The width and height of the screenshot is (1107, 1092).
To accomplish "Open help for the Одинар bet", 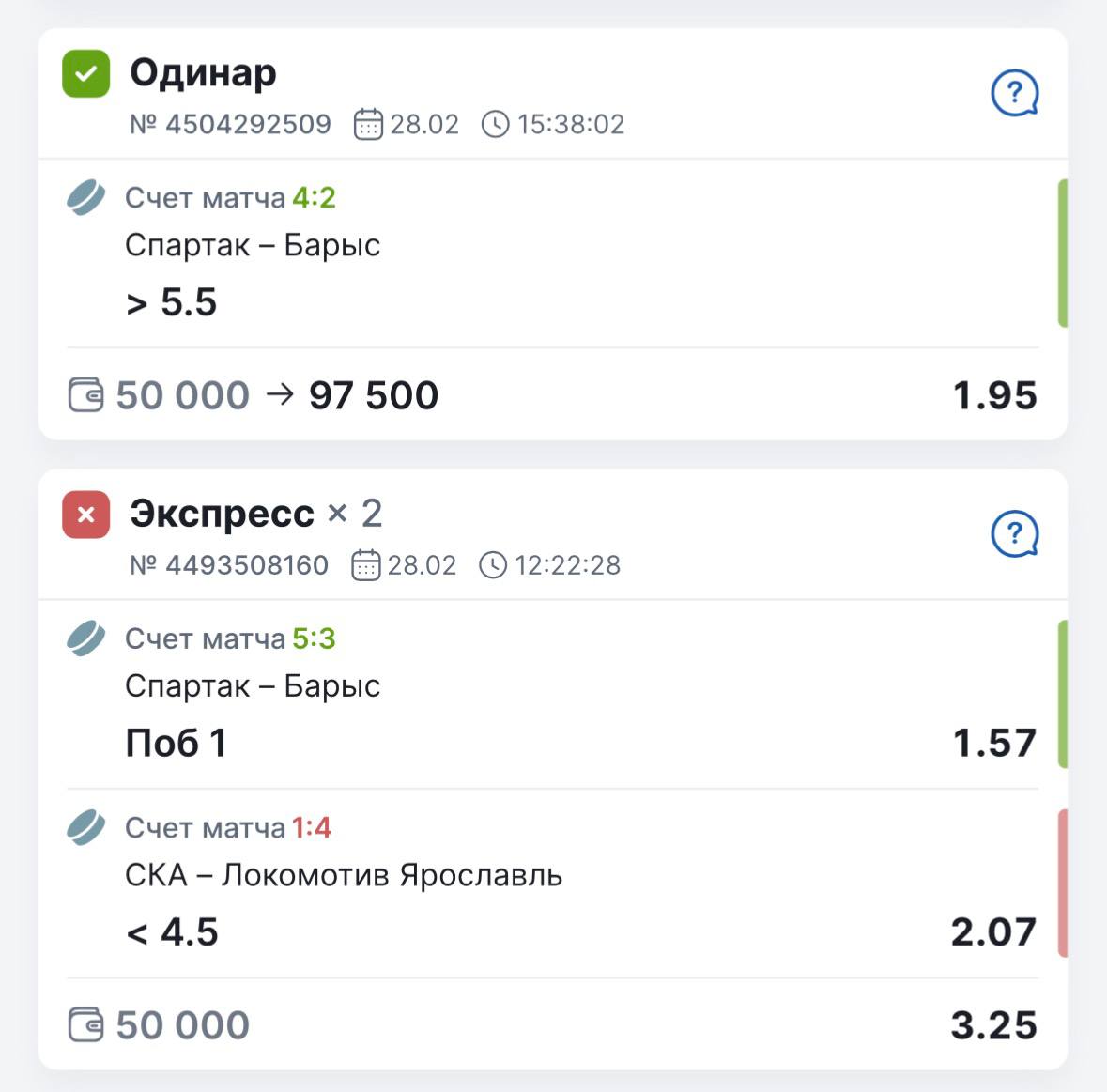I will pos(1014,94).
